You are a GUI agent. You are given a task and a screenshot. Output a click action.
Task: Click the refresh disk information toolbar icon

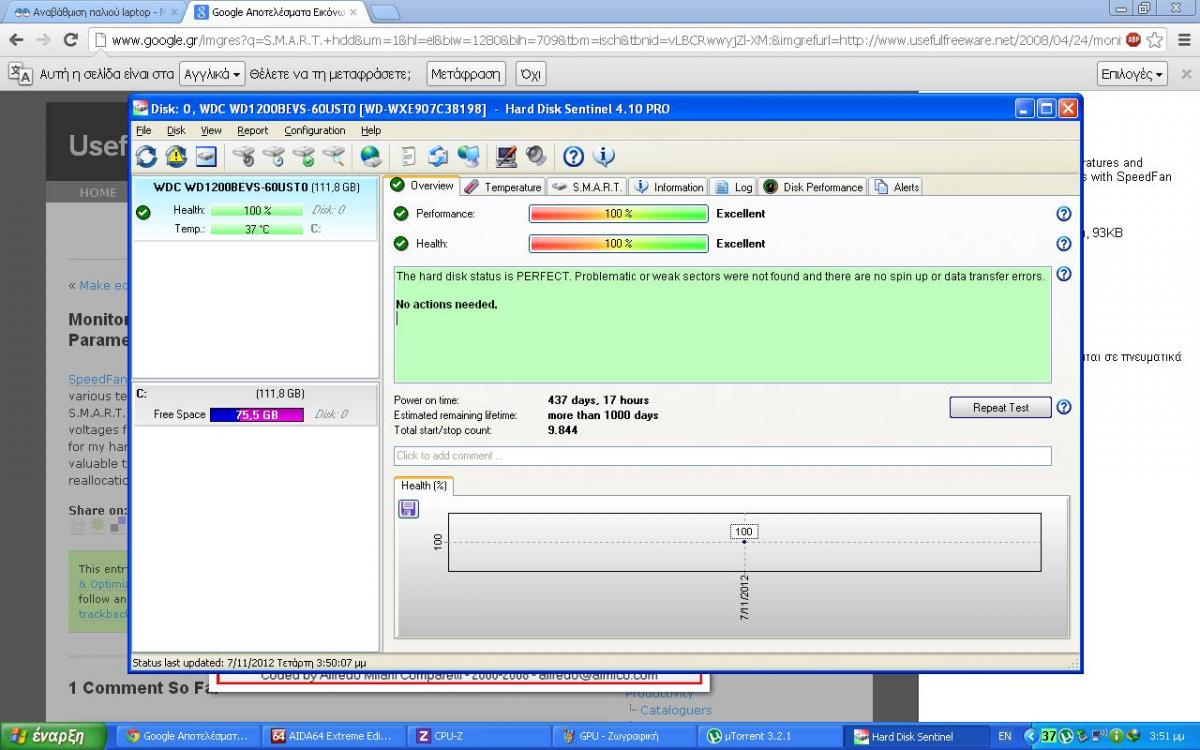147,156
